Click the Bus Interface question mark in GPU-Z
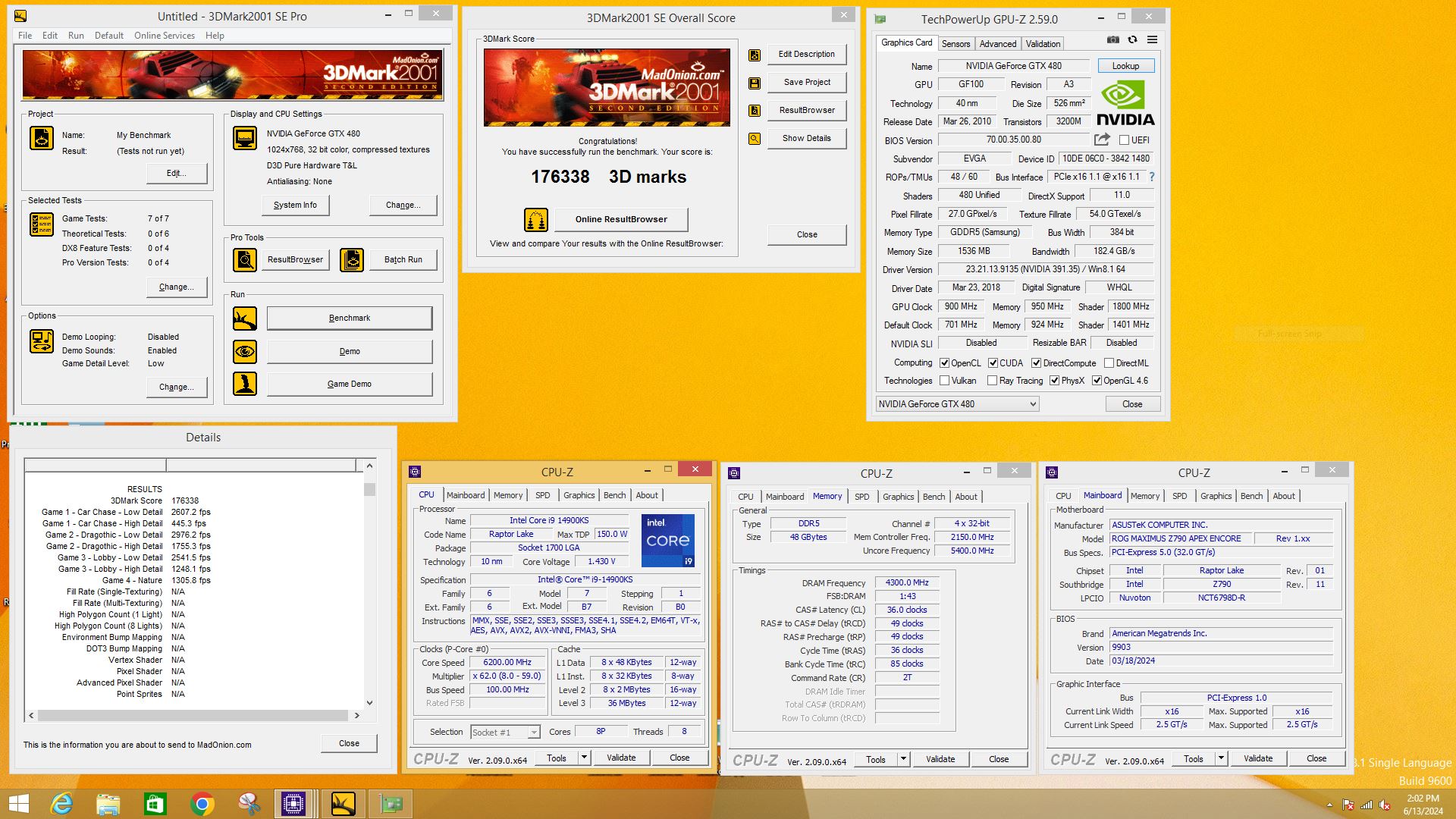1456x819 pixels. [x=1151, y=177]
